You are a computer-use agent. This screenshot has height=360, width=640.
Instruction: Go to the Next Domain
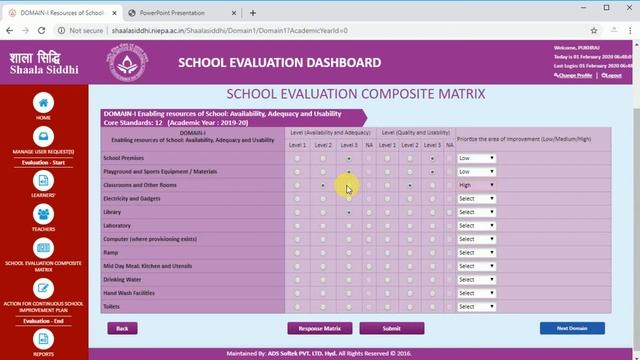click(572, 328)
